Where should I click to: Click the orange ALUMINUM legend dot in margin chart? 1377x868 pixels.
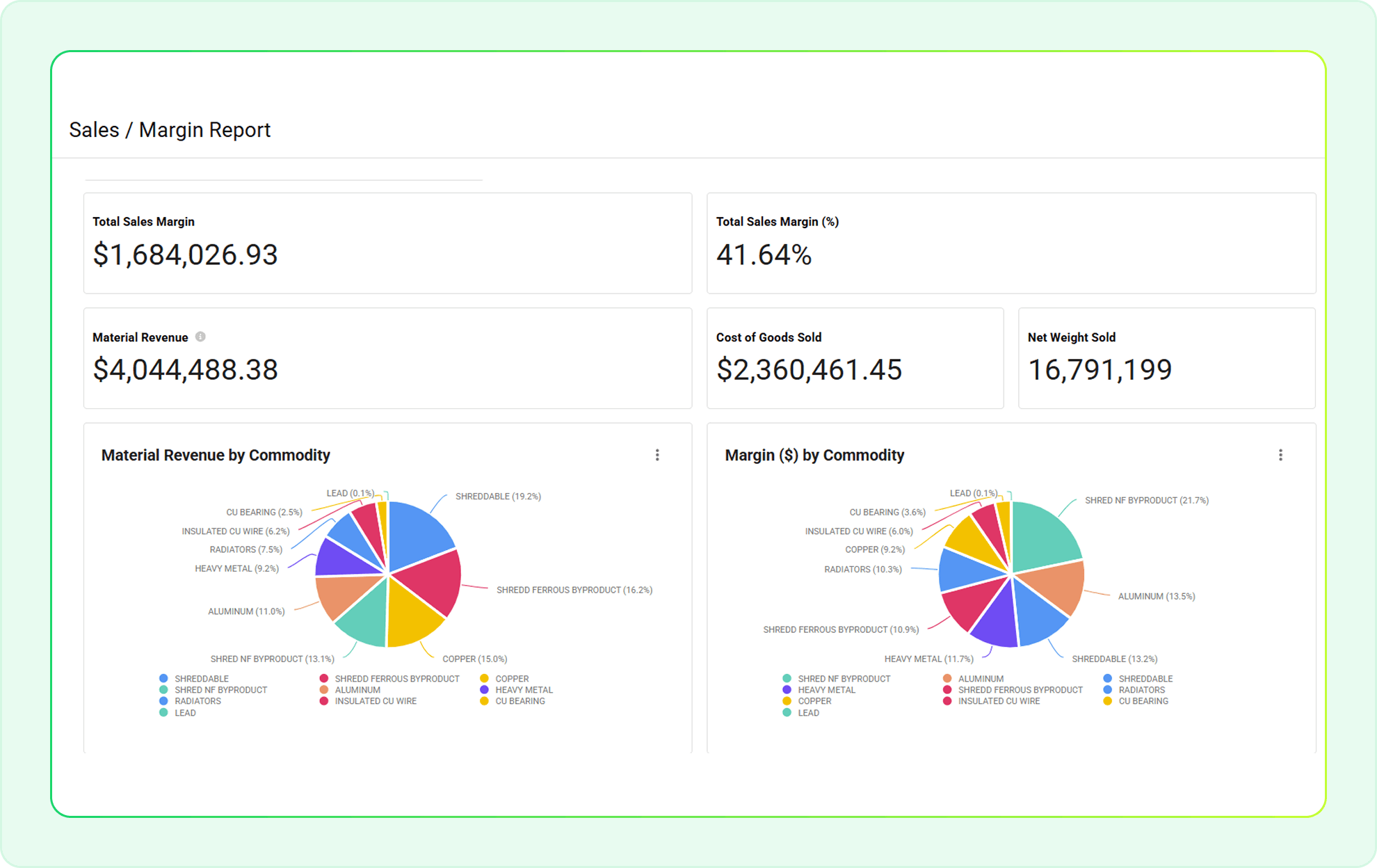[947, 678]
